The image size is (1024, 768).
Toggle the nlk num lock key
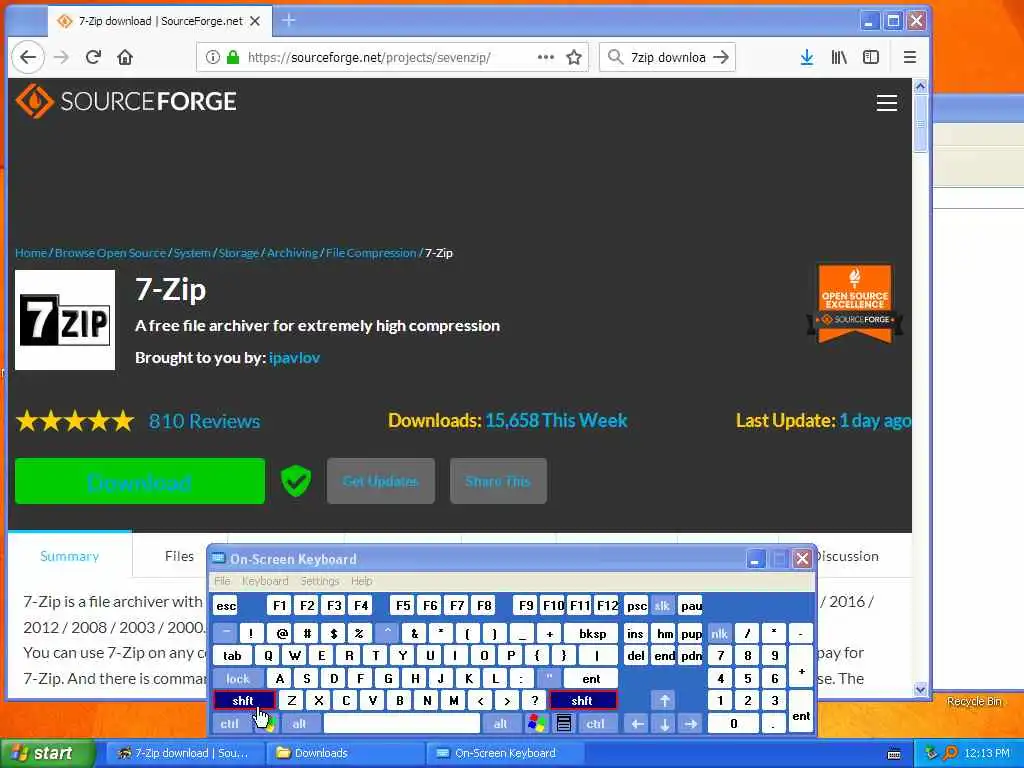coord(719,633)
